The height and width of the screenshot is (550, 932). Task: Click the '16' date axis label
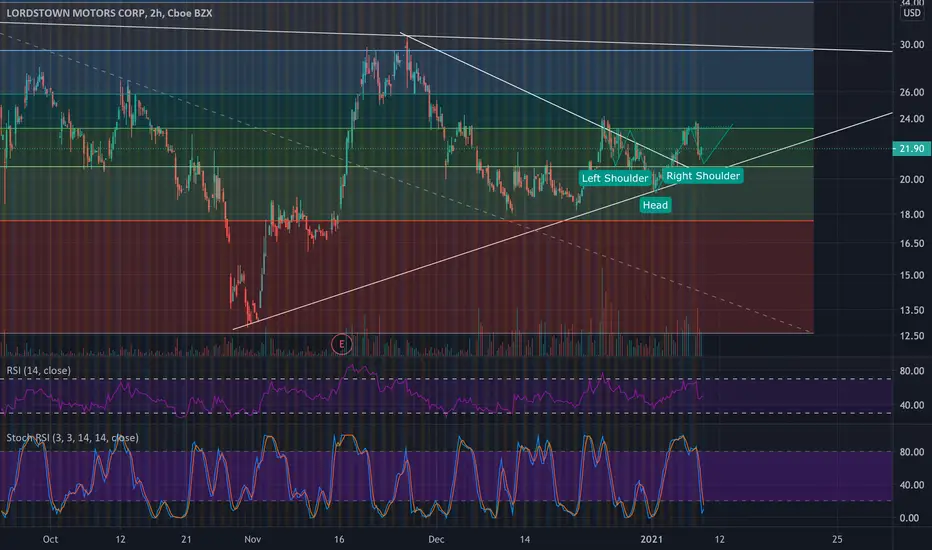tap(339, 539)
